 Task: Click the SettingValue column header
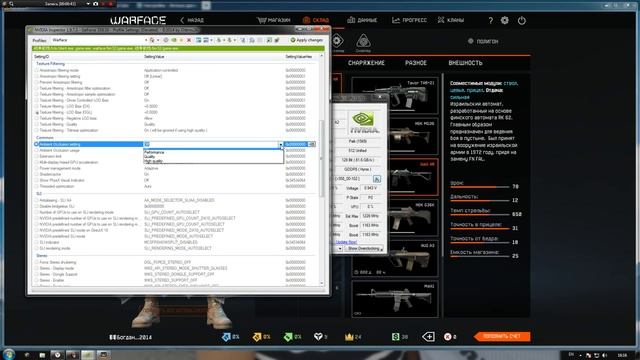(213, 57)
